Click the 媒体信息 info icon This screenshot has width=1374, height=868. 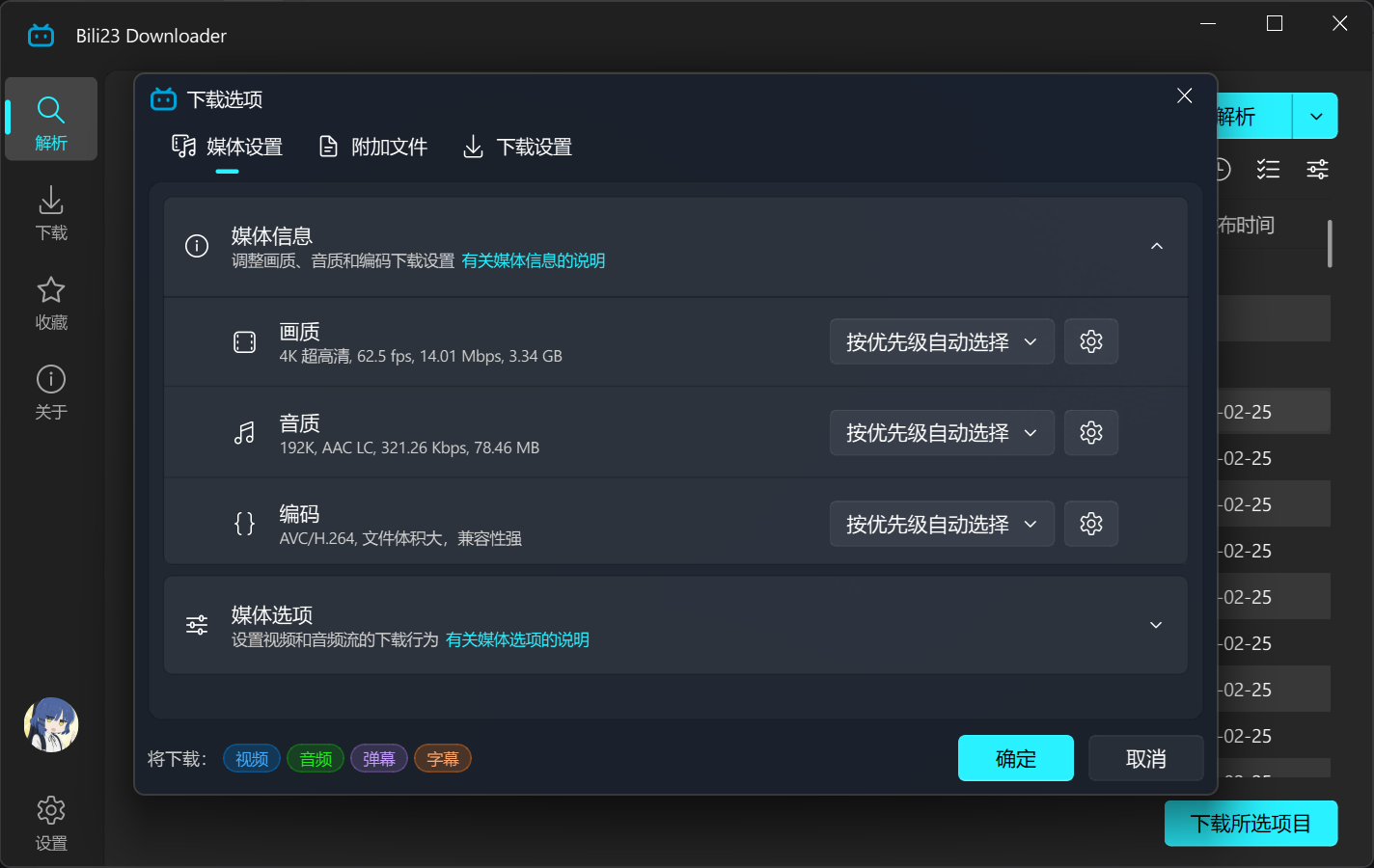[x=197, y=246]
